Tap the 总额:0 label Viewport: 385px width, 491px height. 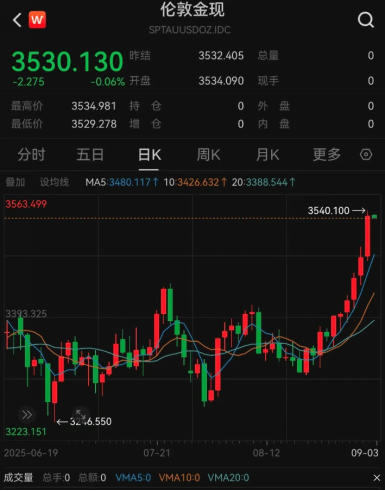click(92, 478)
